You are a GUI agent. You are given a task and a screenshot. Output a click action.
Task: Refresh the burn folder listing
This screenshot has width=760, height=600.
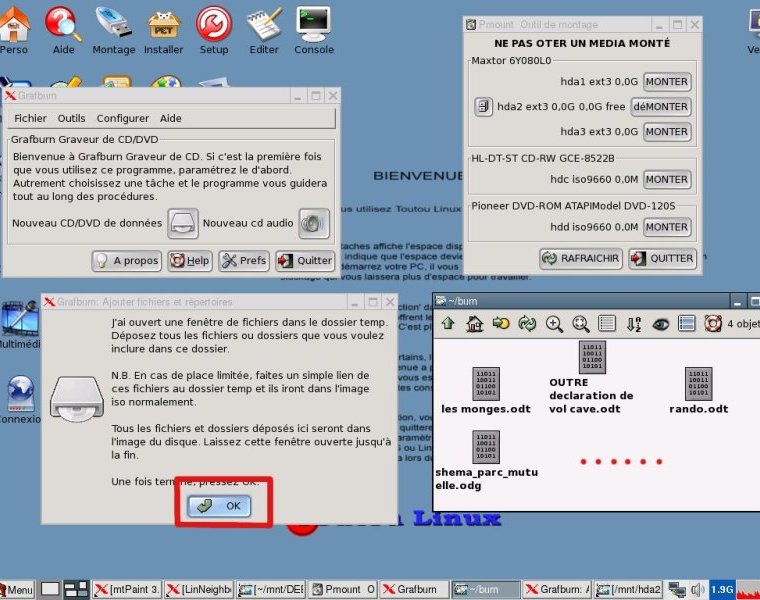(527, 323)
